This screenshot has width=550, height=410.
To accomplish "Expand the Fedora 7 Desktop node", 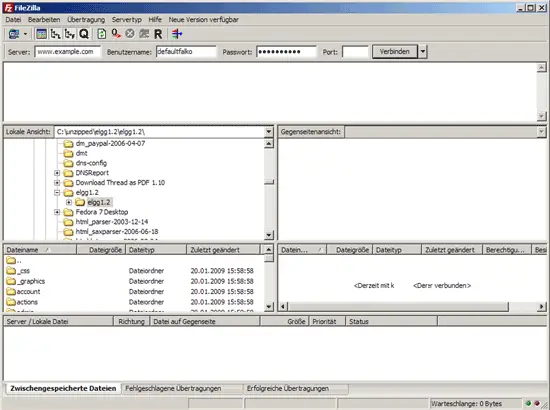I will (57, 212).
